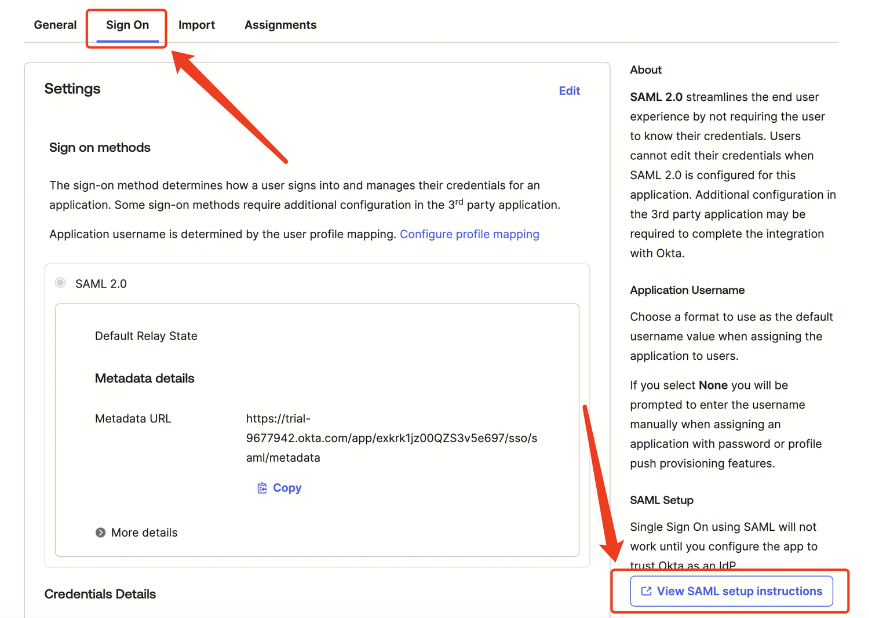The image size is (869, 618).
Task: Click the Metadata URL value text
Action: click(x=391, y=438)
